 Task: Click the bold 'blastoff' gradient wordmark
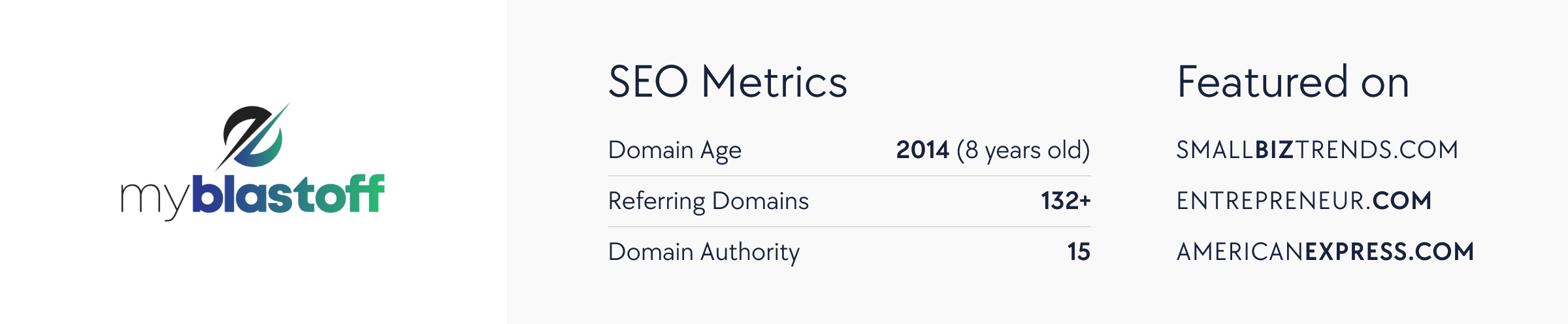289,193
